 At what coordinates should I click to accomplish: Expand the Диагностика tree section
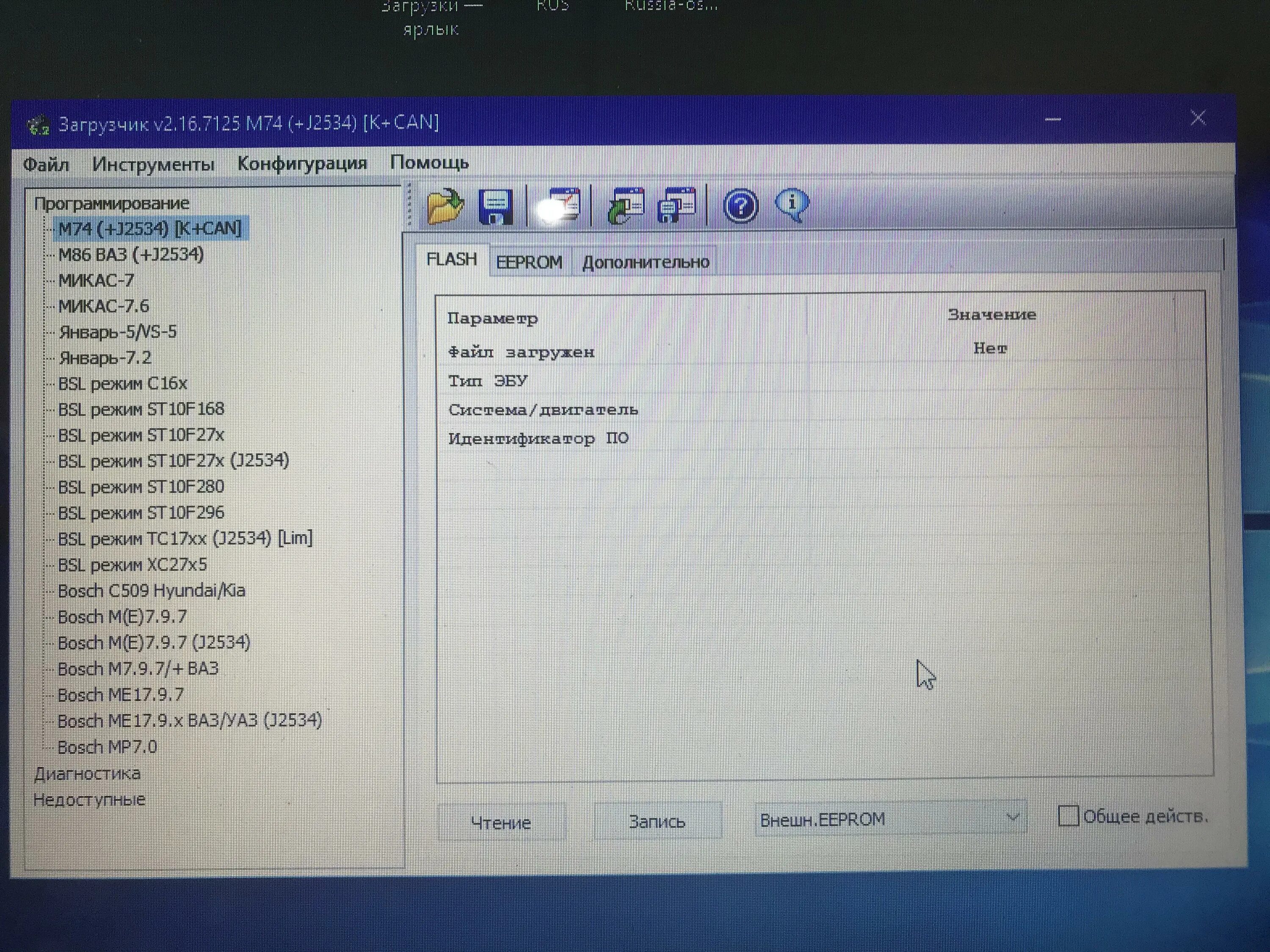(87, 773)
